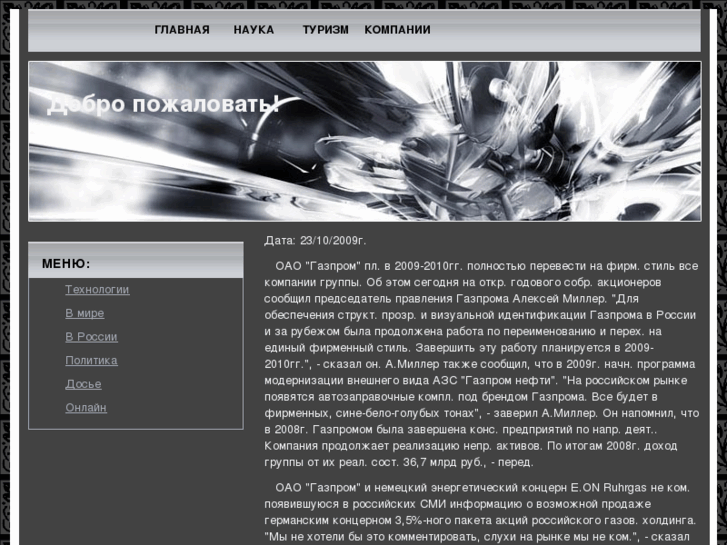Screen dimensions: 727x545
Task: Click the В мире link
Action: 85,313
